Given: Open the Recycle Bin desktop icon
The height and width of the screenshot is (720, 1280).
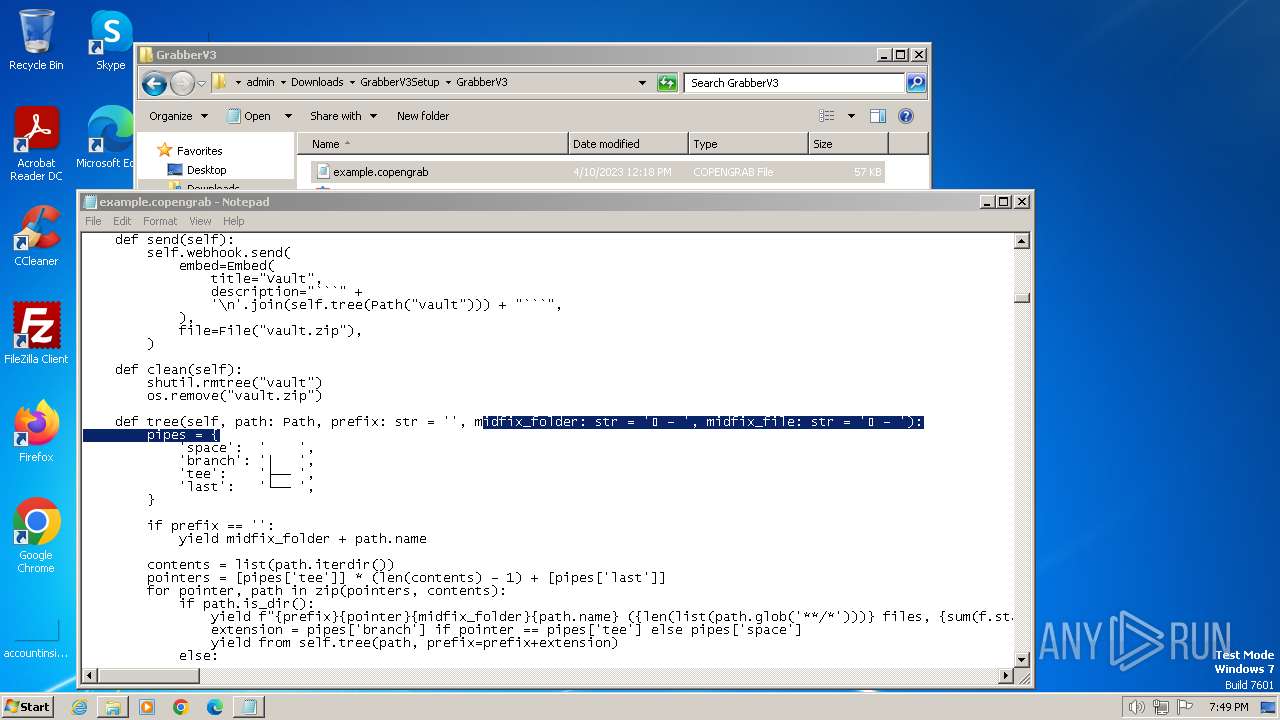Looking at the screenshot, I should (36, 40).
